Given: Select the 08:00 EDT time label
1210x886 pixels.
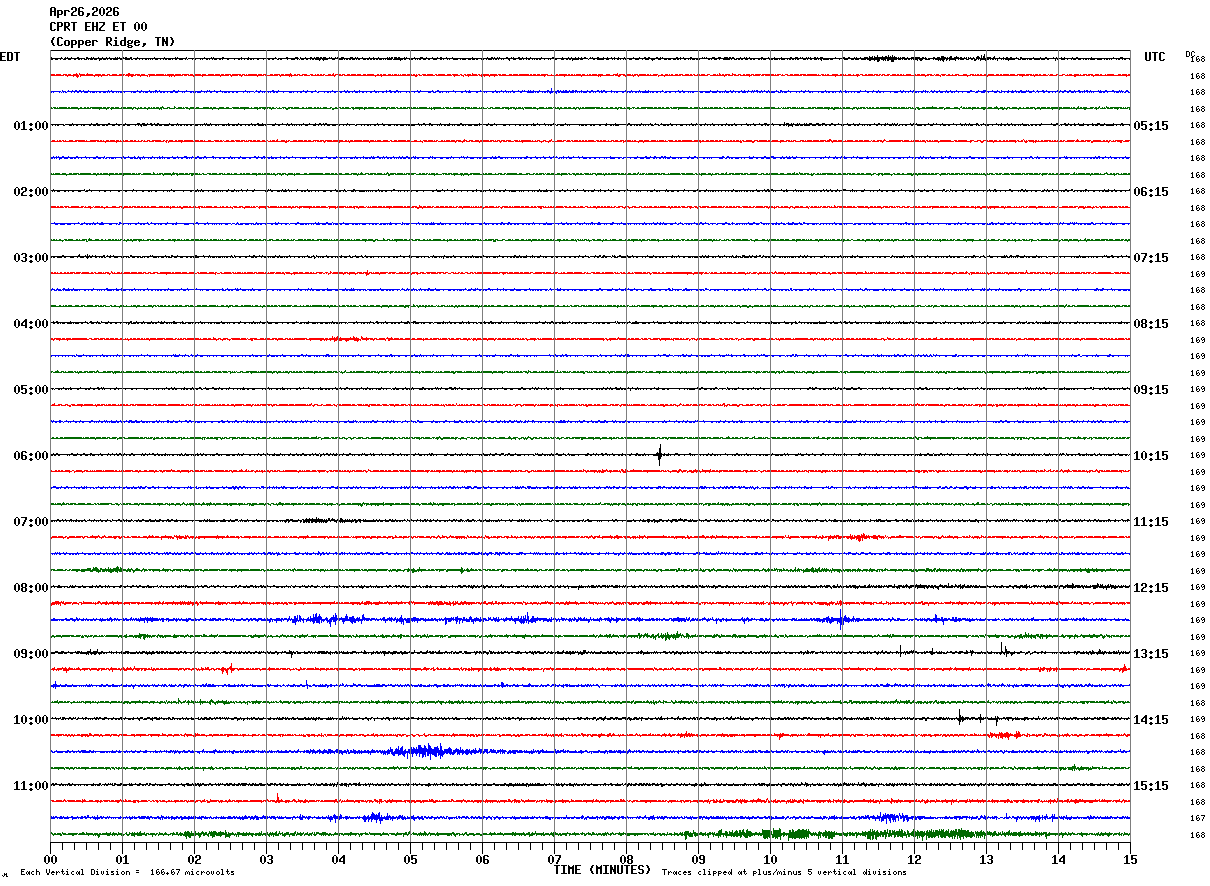Looking at the screenshot, I should (31, 588).
